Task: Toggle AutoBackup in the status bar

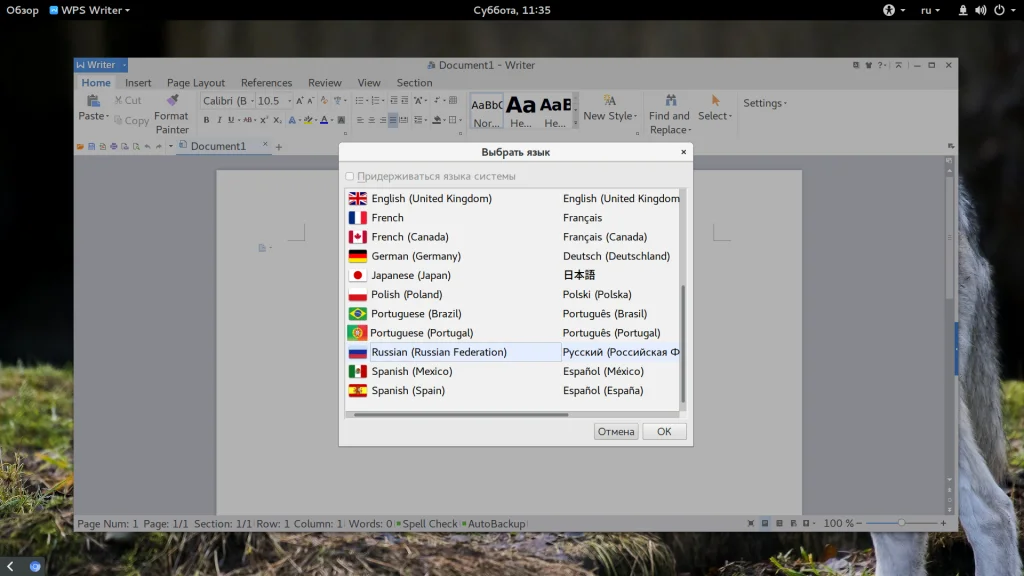Action: coord(495,524)
